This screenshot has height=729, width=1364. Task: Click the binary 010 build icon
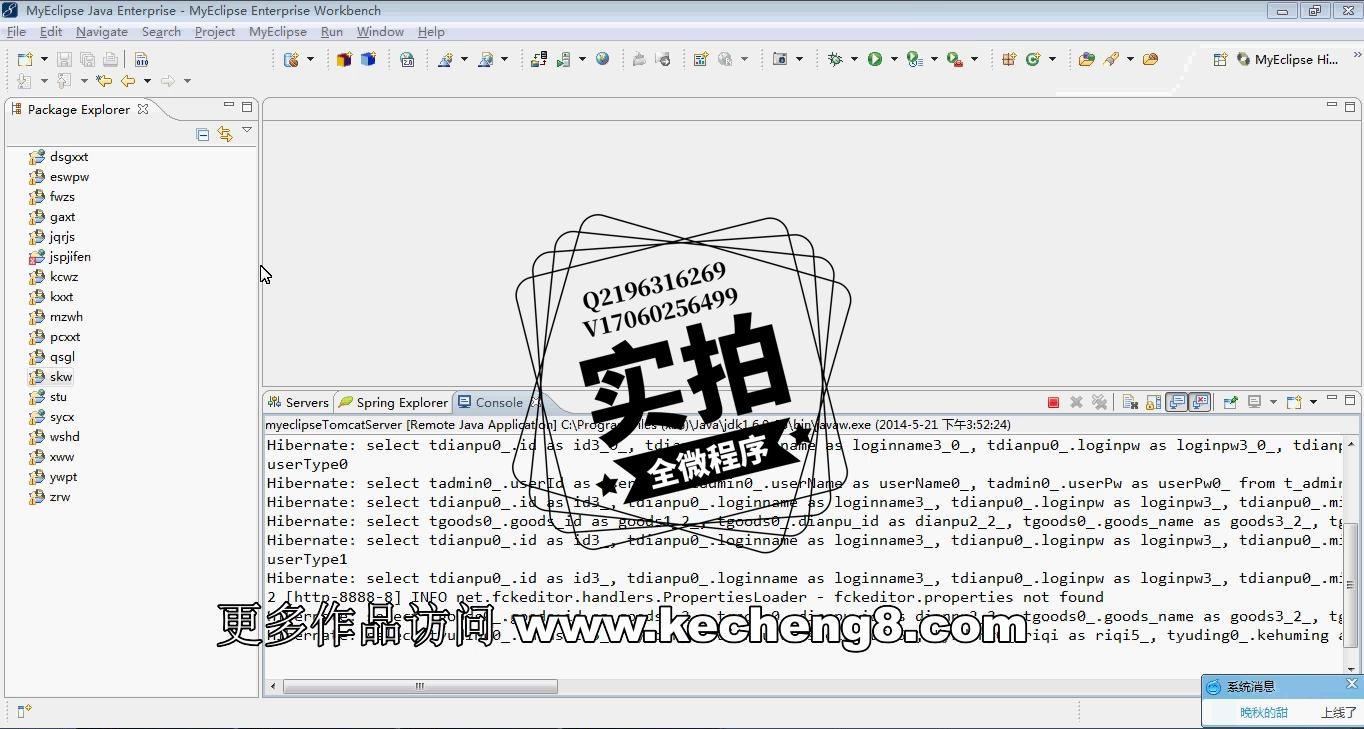[x=142, y=59]
